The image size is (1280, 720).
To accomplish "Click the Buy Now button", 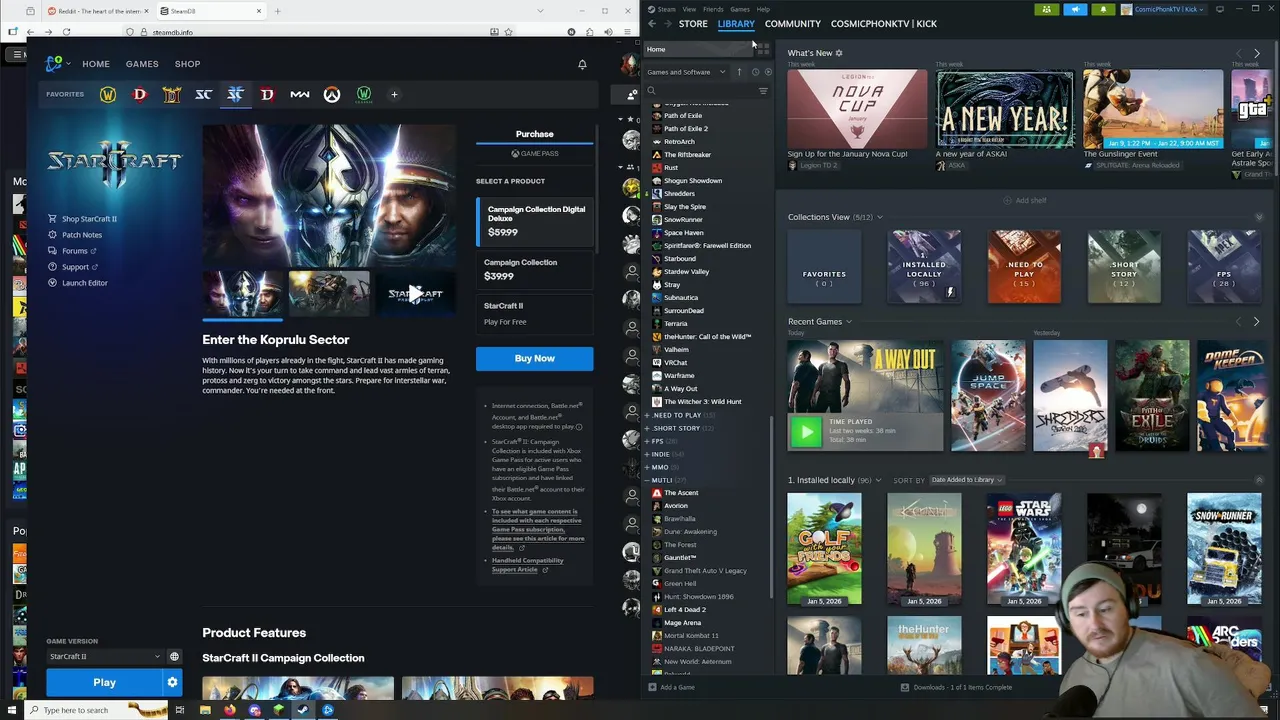I will click(534, 358).
